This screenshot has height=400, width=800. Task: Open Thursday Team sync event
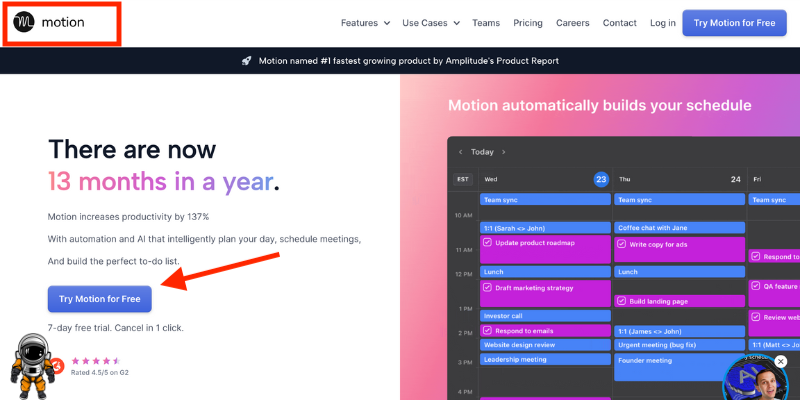pos(680,199)
